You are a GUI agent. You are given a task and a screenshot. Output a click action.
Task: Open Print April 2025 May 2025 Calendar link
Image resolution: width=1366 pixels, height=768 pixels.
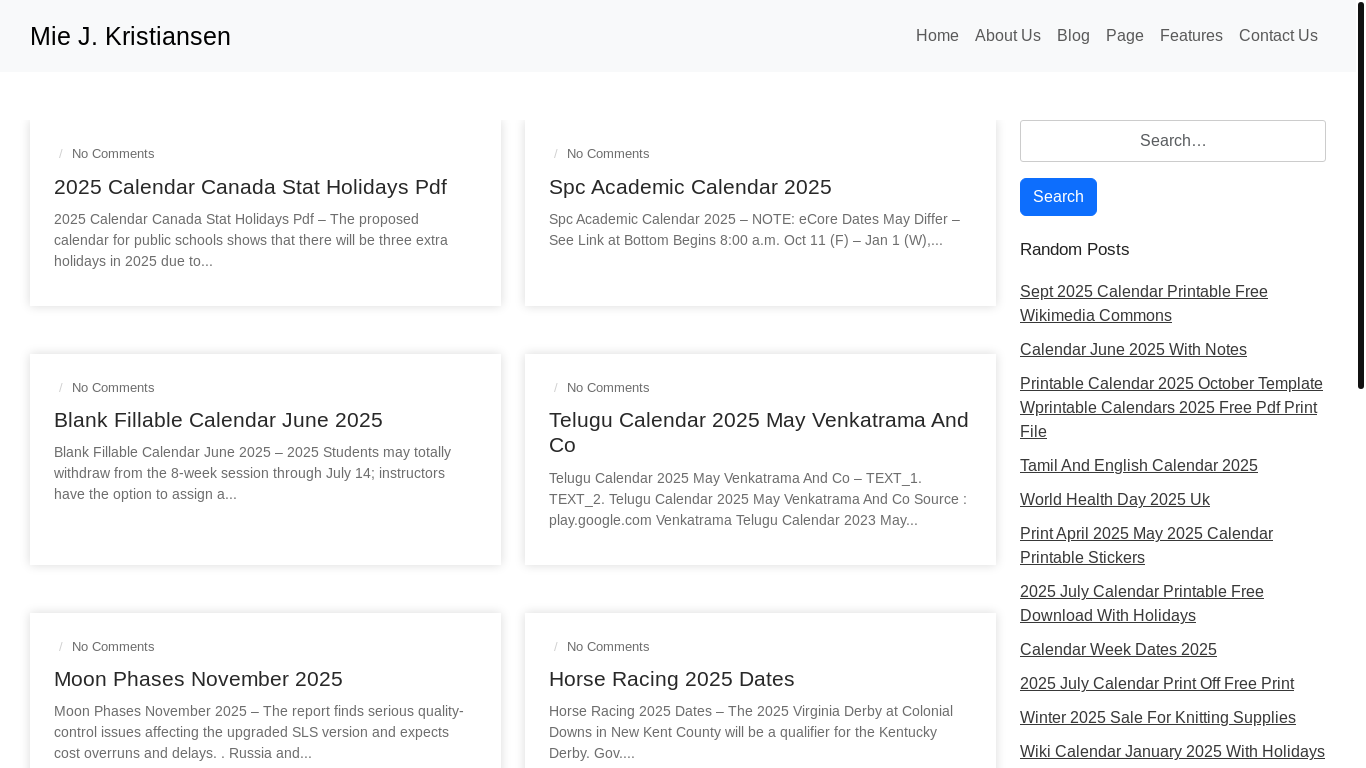[x=1146, y=546]
